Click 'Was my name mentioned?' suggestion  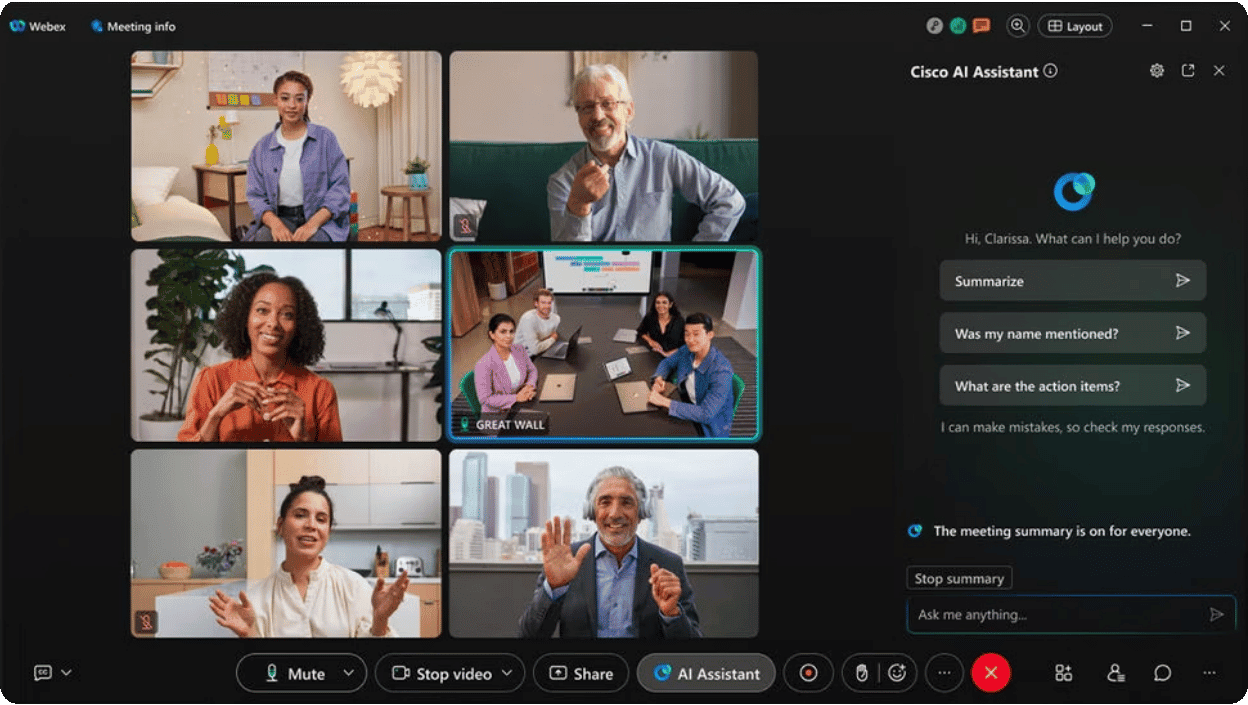(x=1073, y=333)
